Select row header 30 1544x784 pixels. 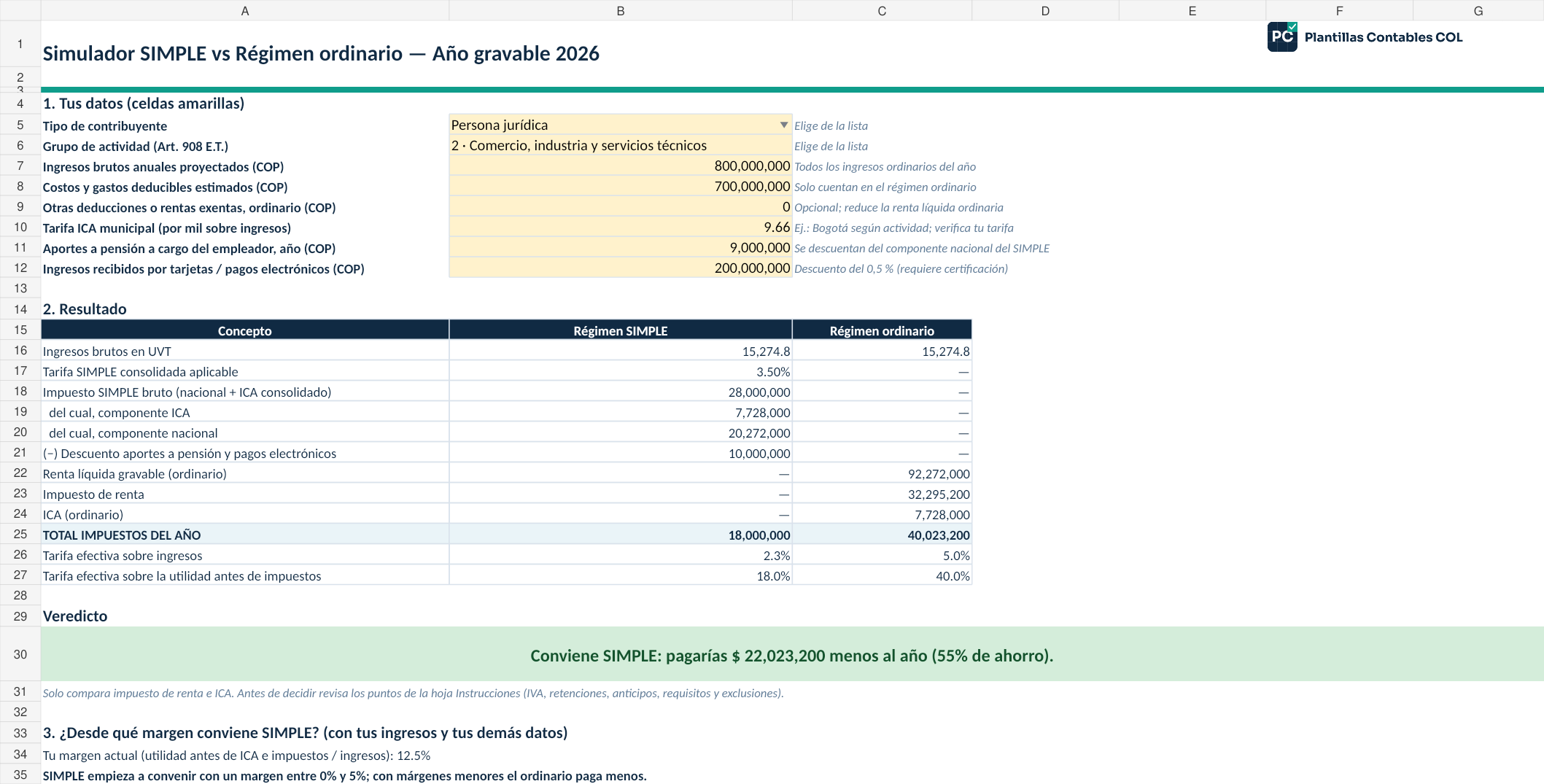click(x=20, y=654)
